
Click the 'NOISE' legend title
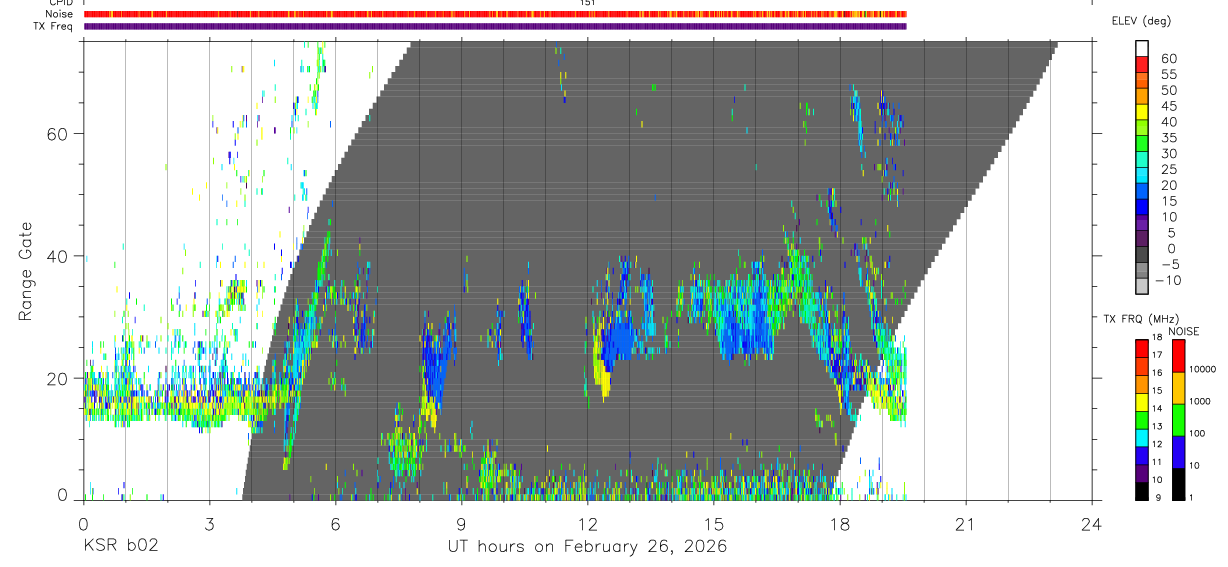click(x=1183, y=331)
